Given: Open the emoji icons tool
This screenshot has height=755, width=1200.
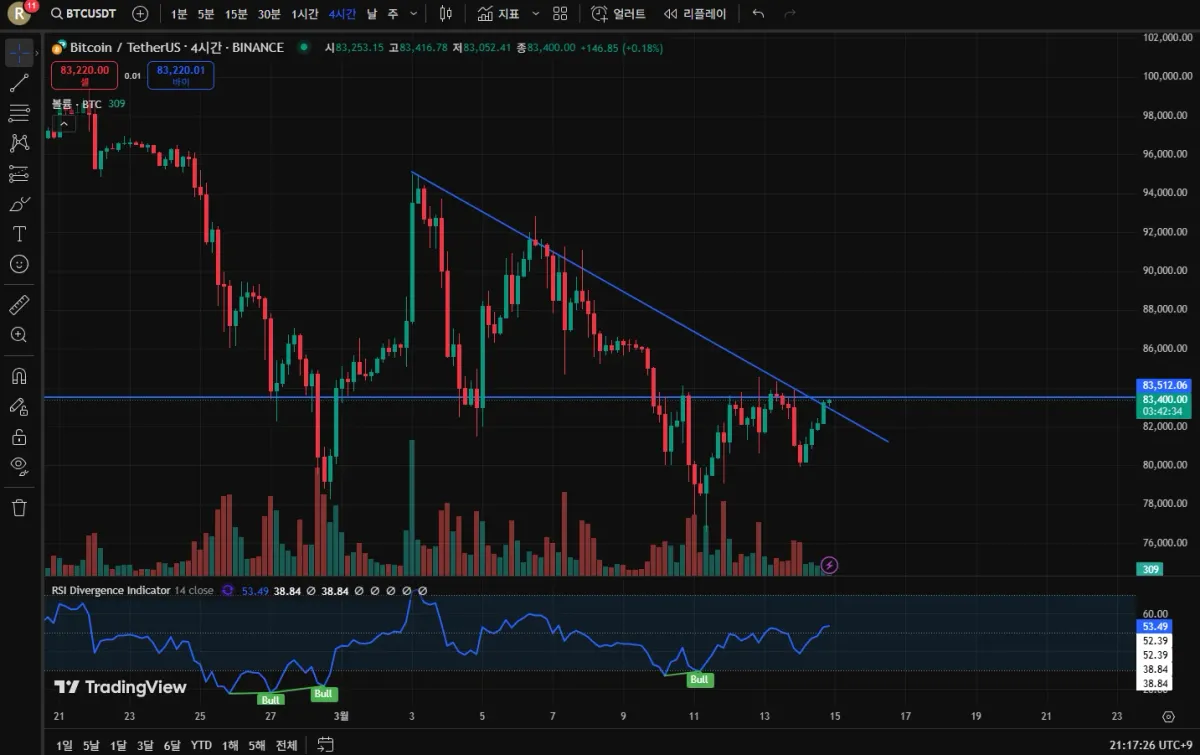Looking at the screenshot, I should 19,264.
